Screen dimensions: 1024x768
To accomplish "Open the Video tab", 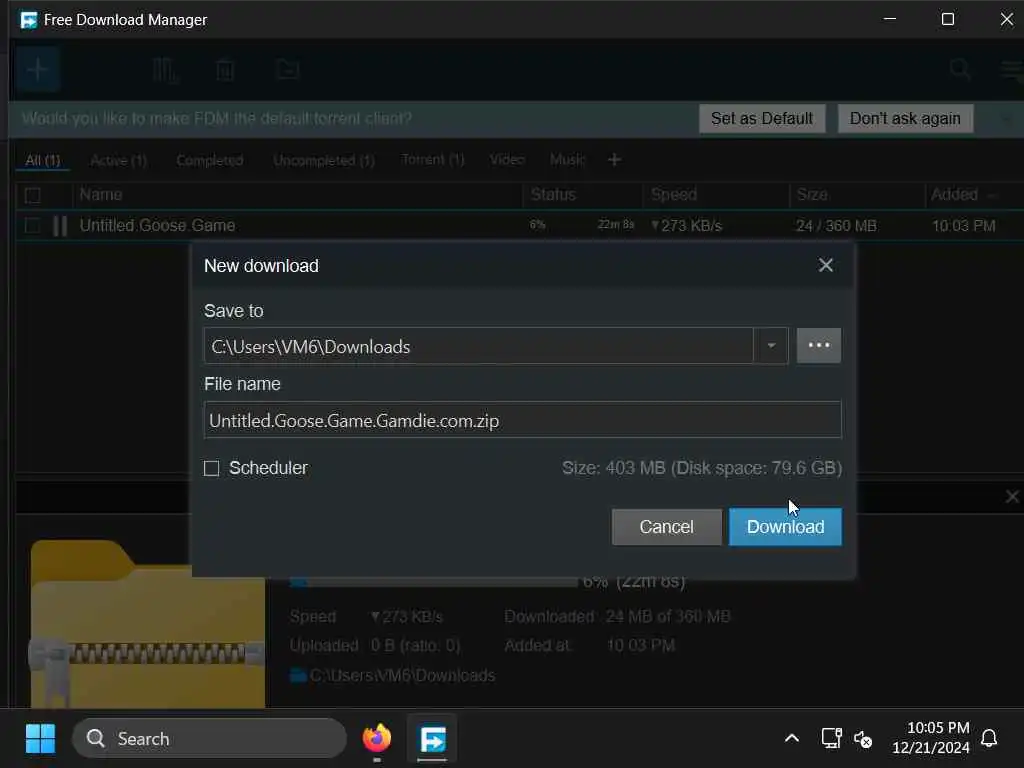I will point(507,160).
